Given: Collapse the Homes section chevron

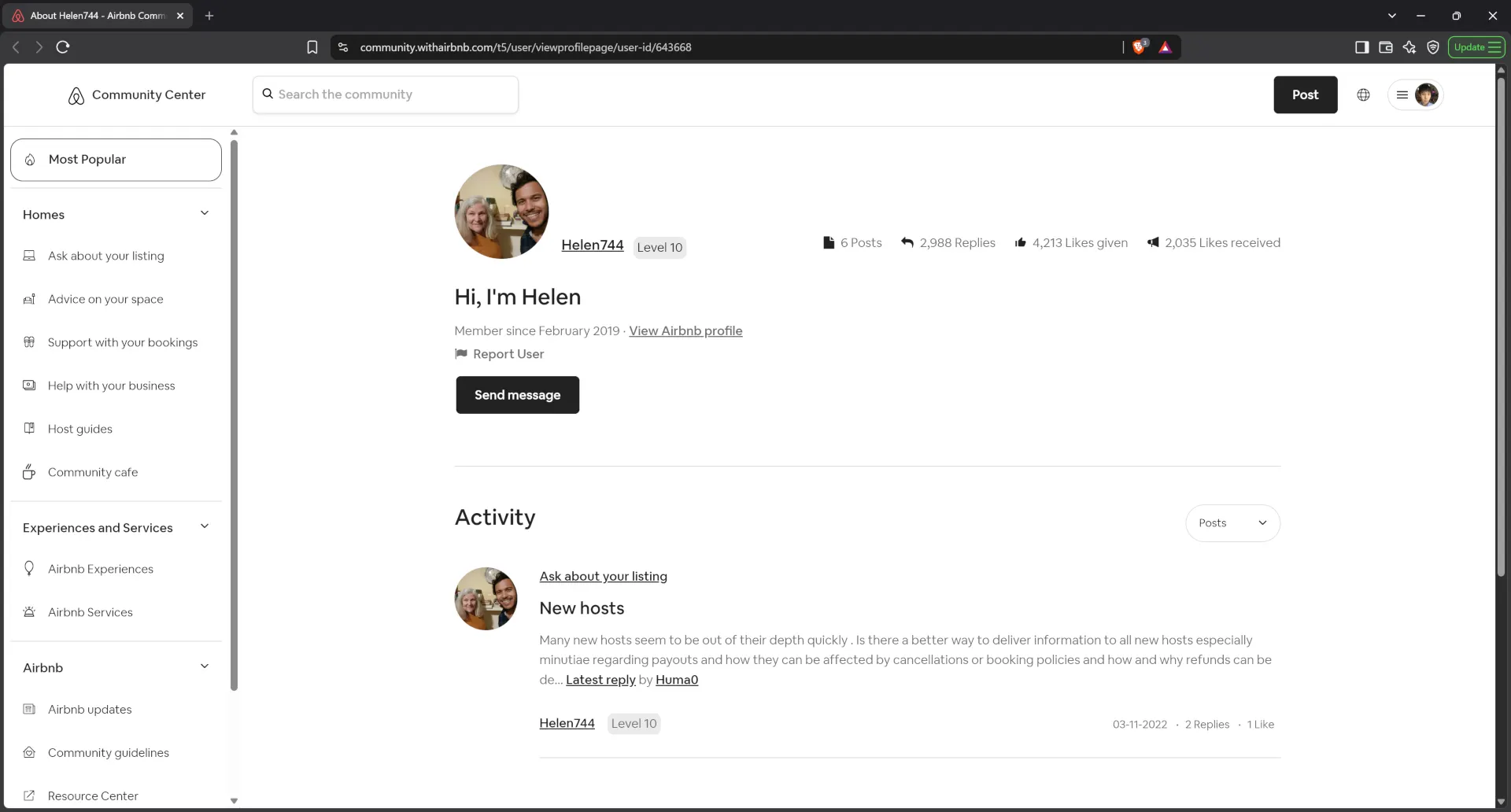Looking at the screenshot, I should pyautogui.click(x=205, y=213).
